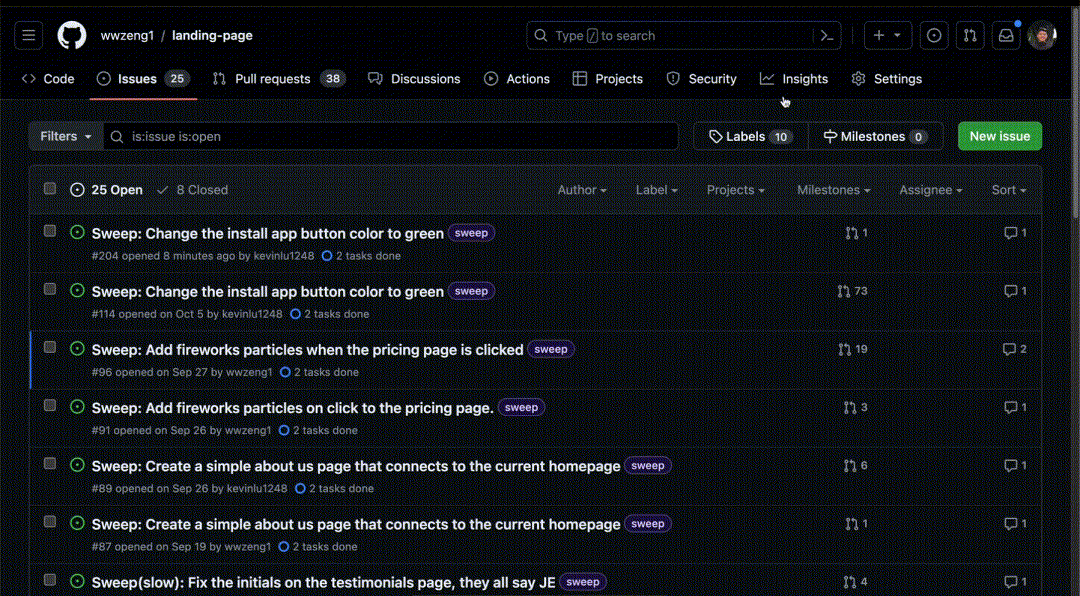Screen dimensions: 1080x596
Task: Expand the Label filter dropdown
Action: [x=656, y=189]
